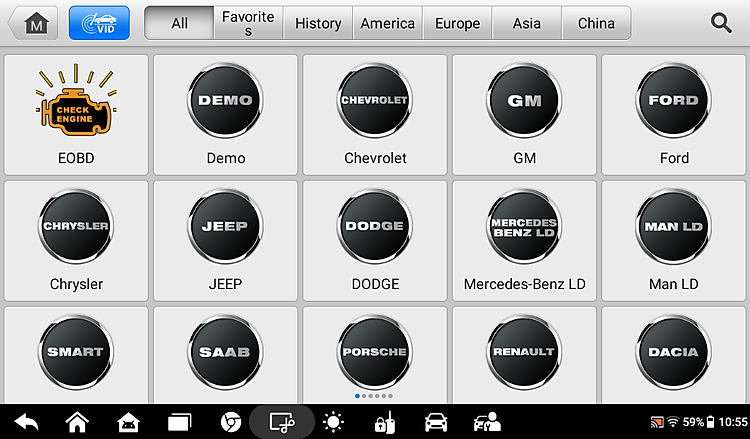This screenshot has width=750, height=439.
Task: Open the VCI connection icon
Action: (385, 422)
